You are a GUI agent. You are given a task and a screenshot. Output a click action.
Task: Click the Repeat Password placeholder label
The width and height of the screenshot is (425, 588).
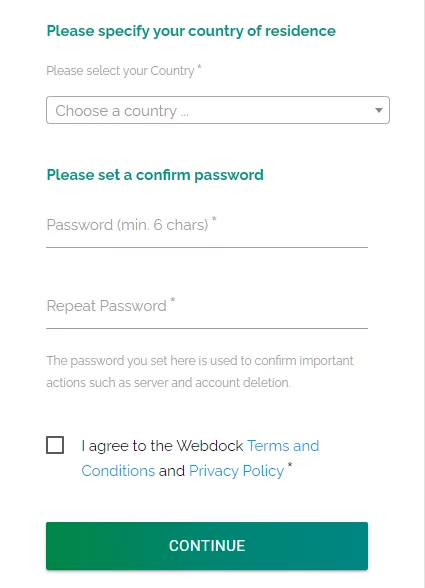tap(107, 306)
